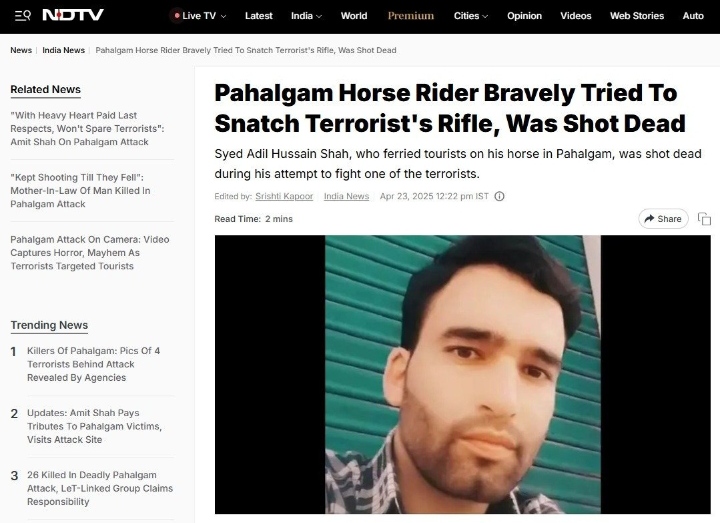Open the Premium menu item
The image size is (720, 523).
point(411,16)
